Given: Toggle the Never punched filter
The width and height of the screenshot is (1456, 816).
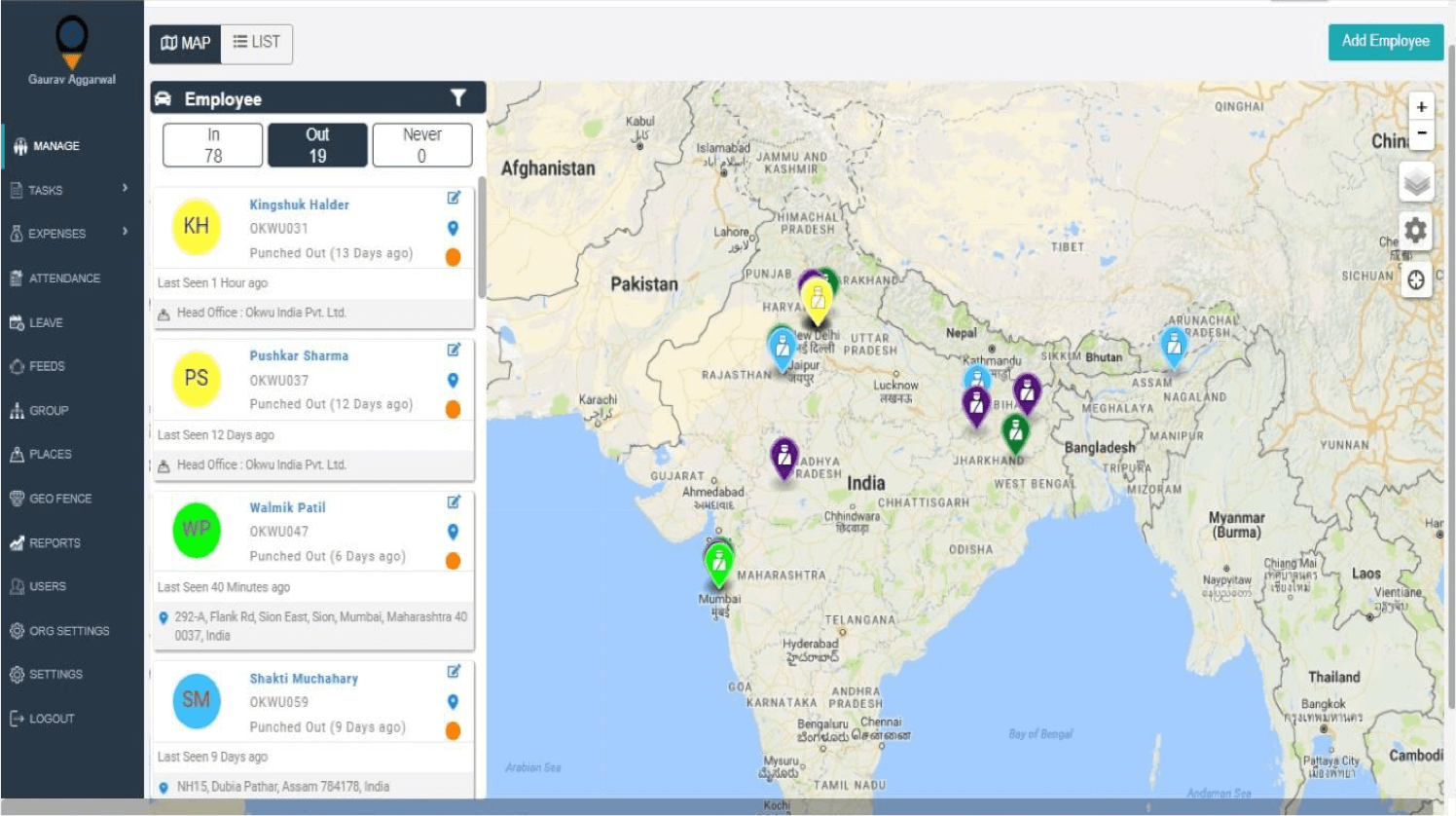Looking at the screenshot, I should [x=421, y=143].
